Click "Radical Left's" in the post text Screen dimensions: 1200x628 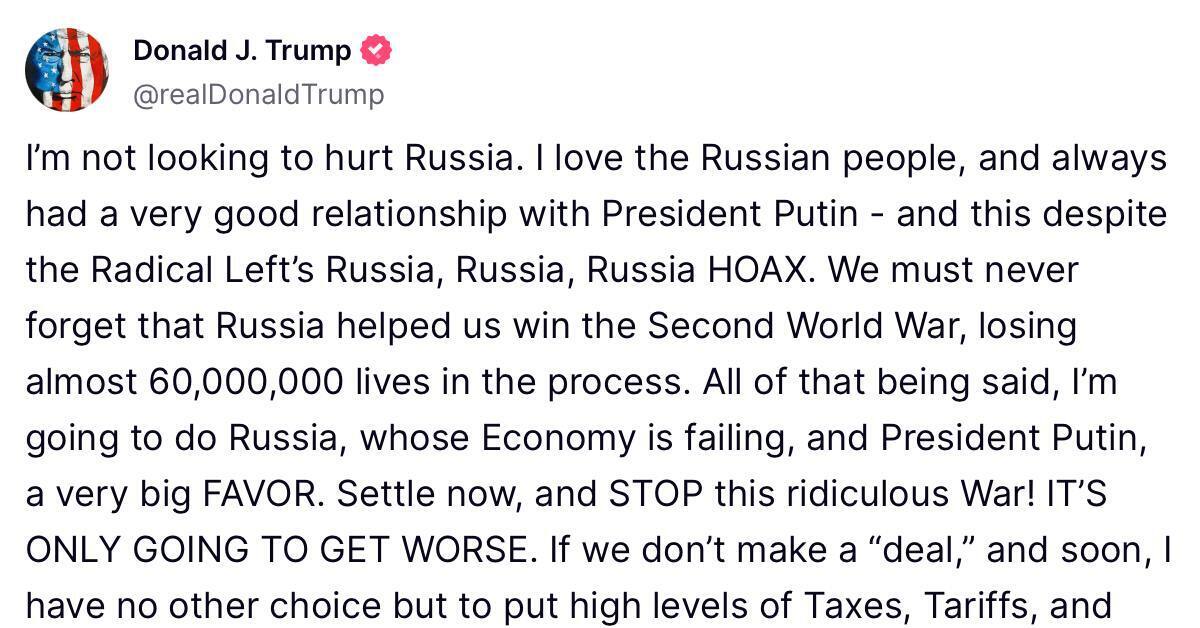click(x=173, y=271)
